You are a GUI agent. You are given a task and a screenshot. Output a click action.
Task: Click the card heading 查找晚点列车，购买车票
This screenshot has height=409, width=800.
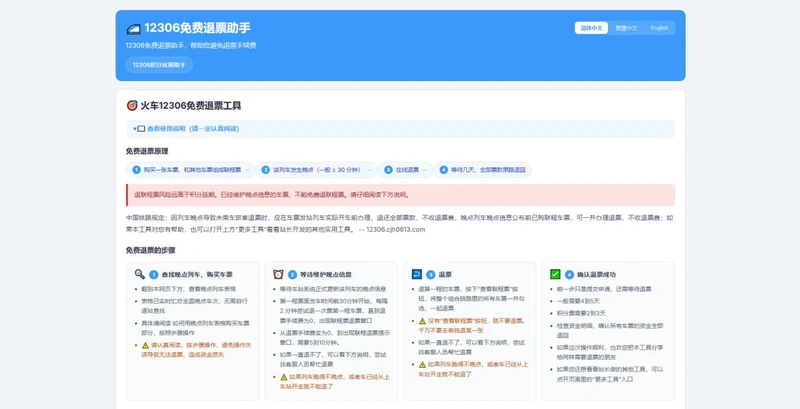(197, 275)
